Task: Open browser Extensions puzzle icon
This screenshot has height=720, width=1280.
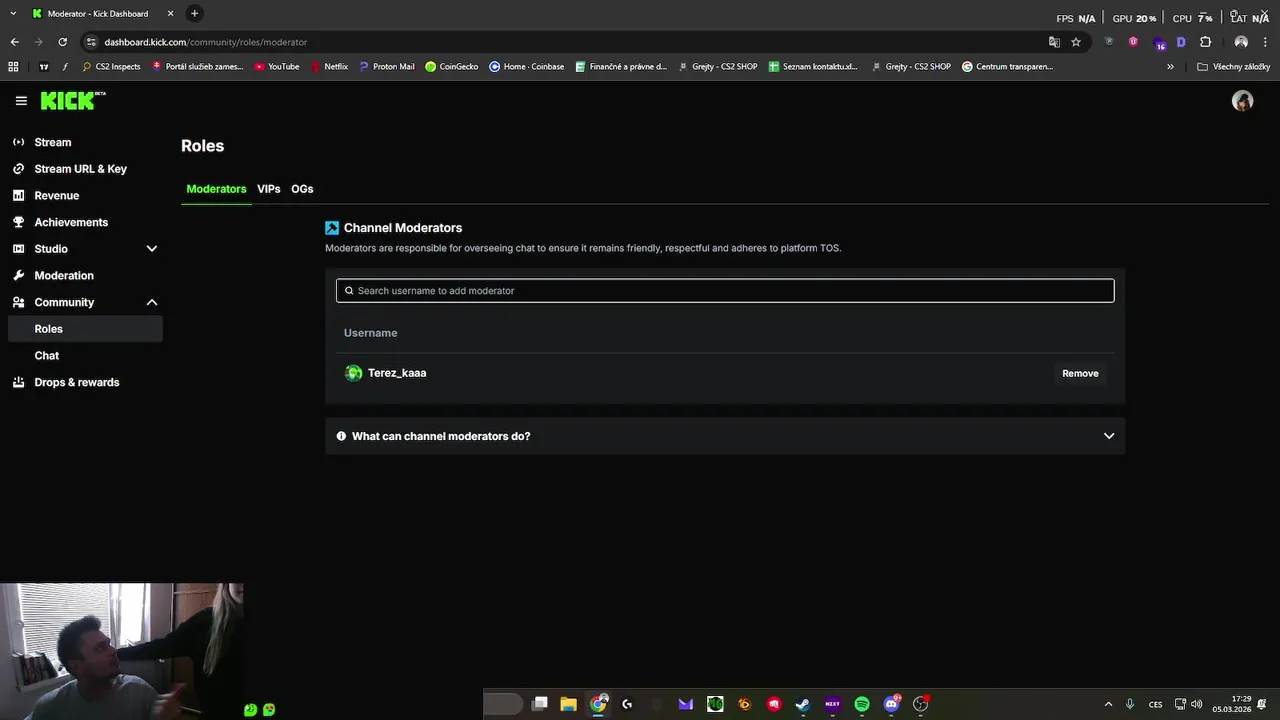Action: coord(1205,42)
